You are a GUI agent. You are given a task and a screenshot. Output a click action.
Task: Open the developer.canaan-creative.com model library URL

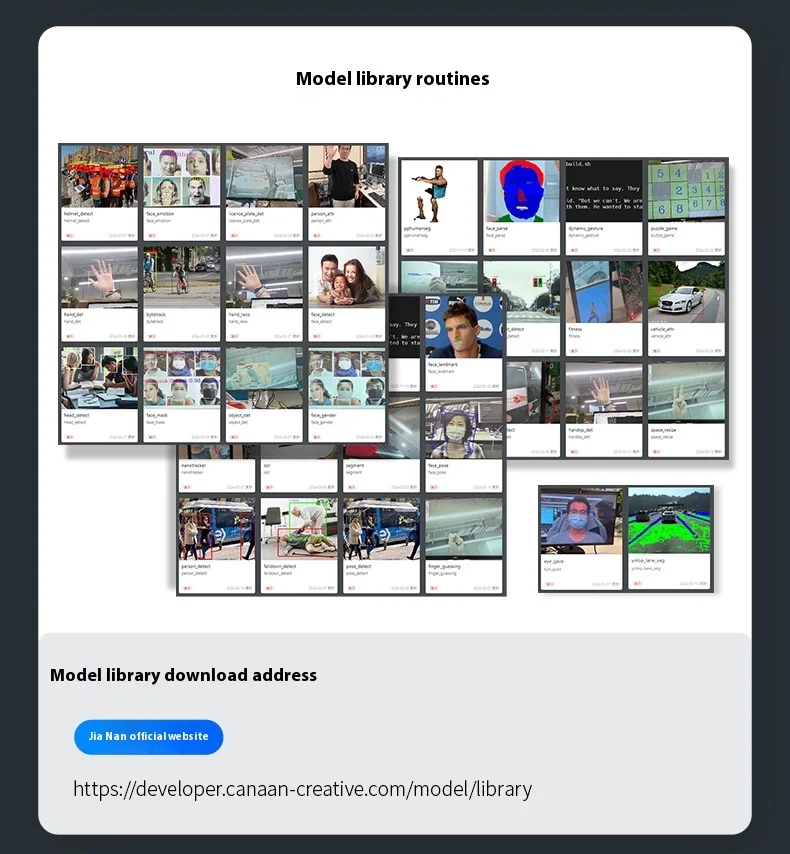coord(302,789)
